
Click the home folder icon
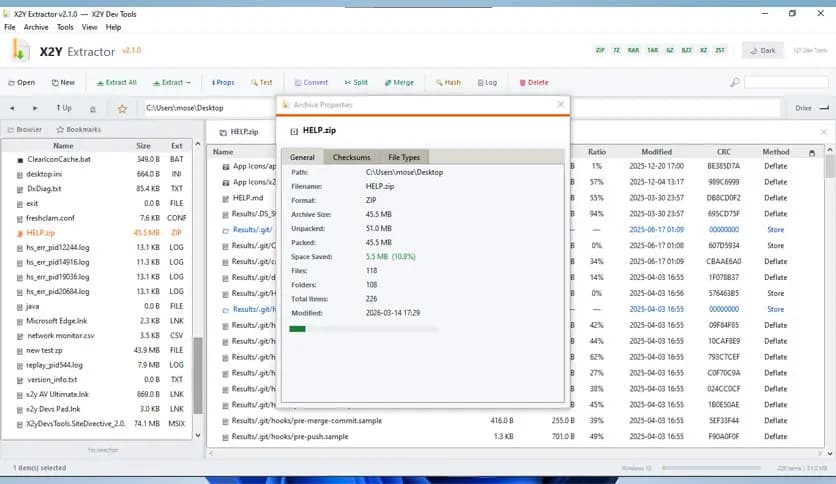pyautogui.click(x=93, y=109)
